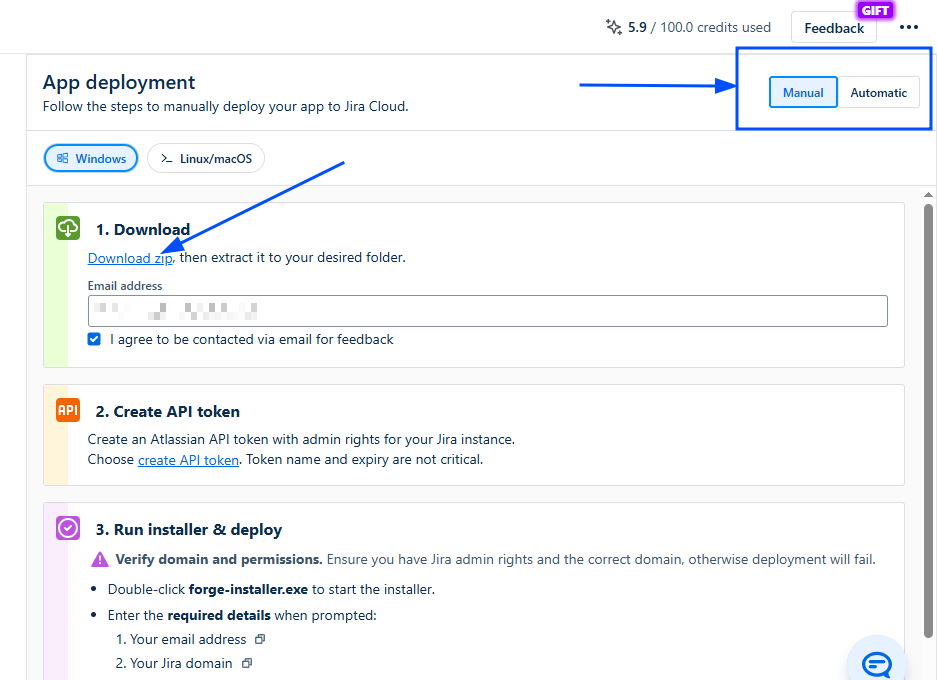Click the 'Download zip' link
The image size is (937, 680).
[130, 258]
